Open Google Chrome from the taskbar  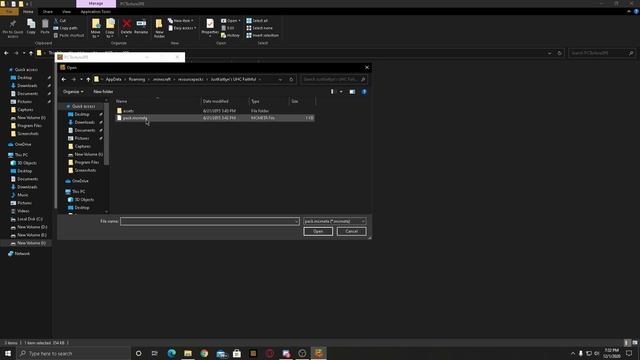(x=204, y=353)
